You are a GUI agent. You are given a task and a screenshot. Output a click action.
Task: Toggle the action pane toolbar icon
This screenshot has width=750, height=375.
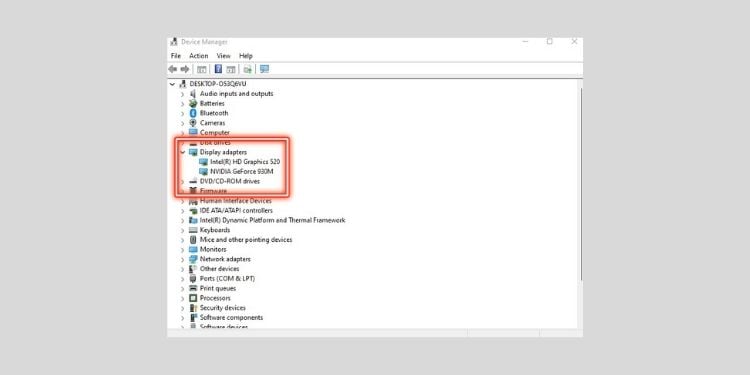coord(231,69)
